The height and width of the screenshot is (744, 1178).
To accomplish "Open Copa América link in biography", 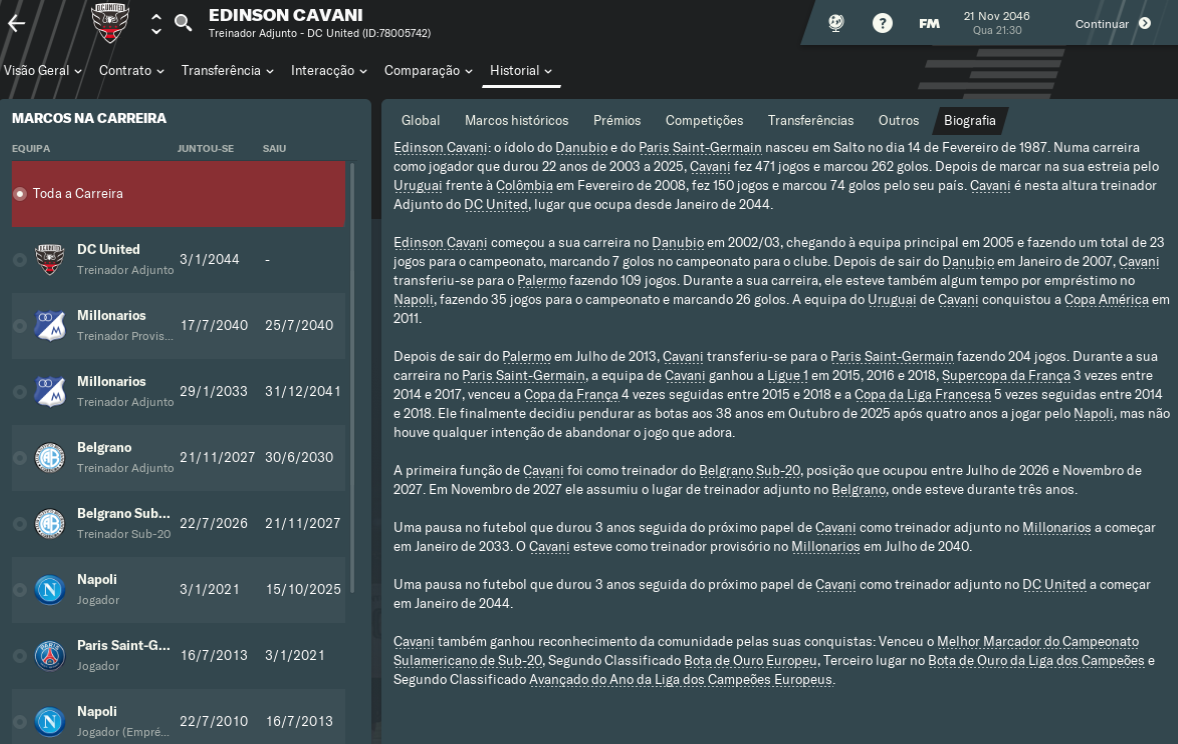I will tap(1106, 299).
